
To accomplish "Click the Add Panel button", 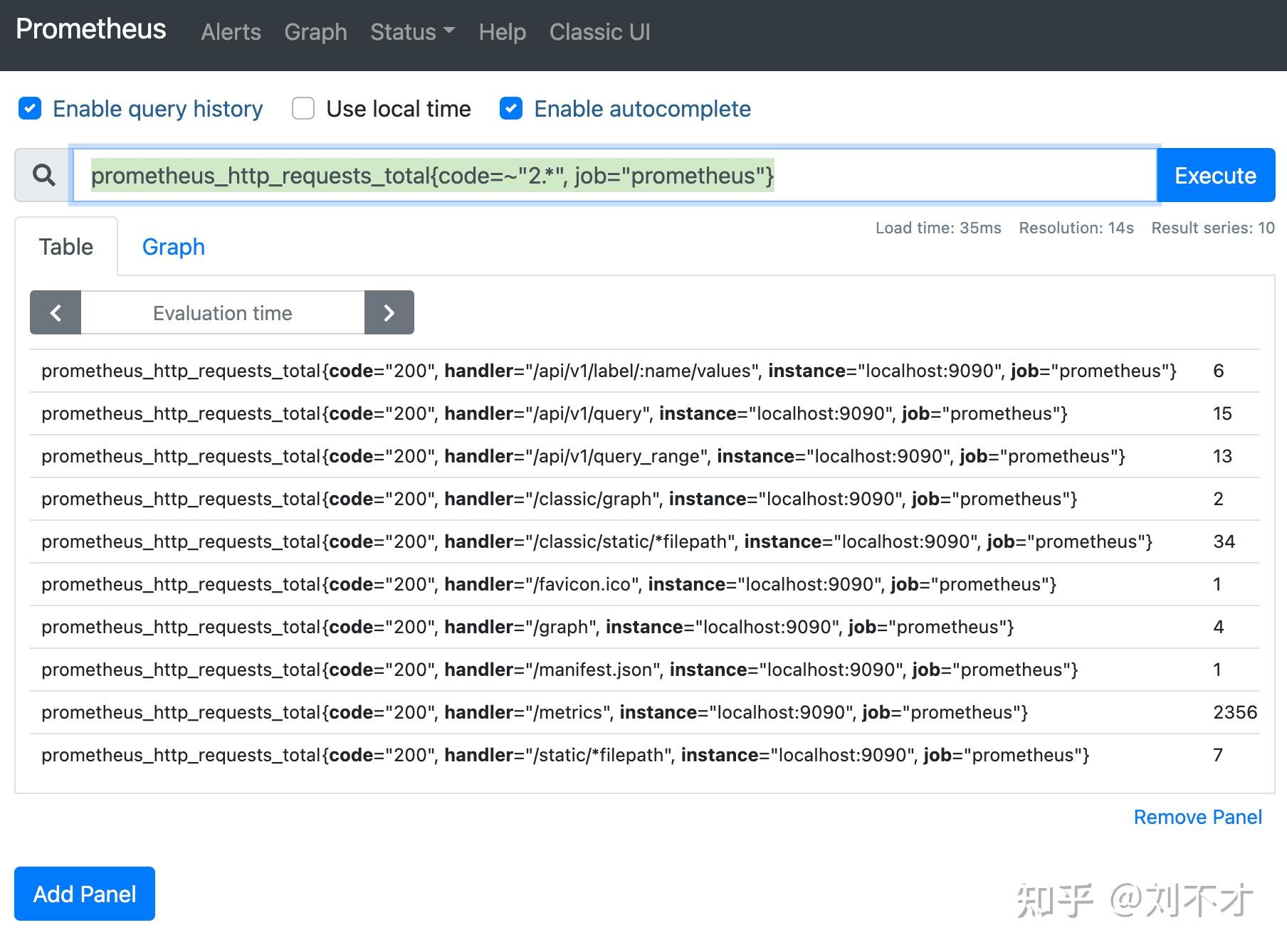I will tap(85, 894).
